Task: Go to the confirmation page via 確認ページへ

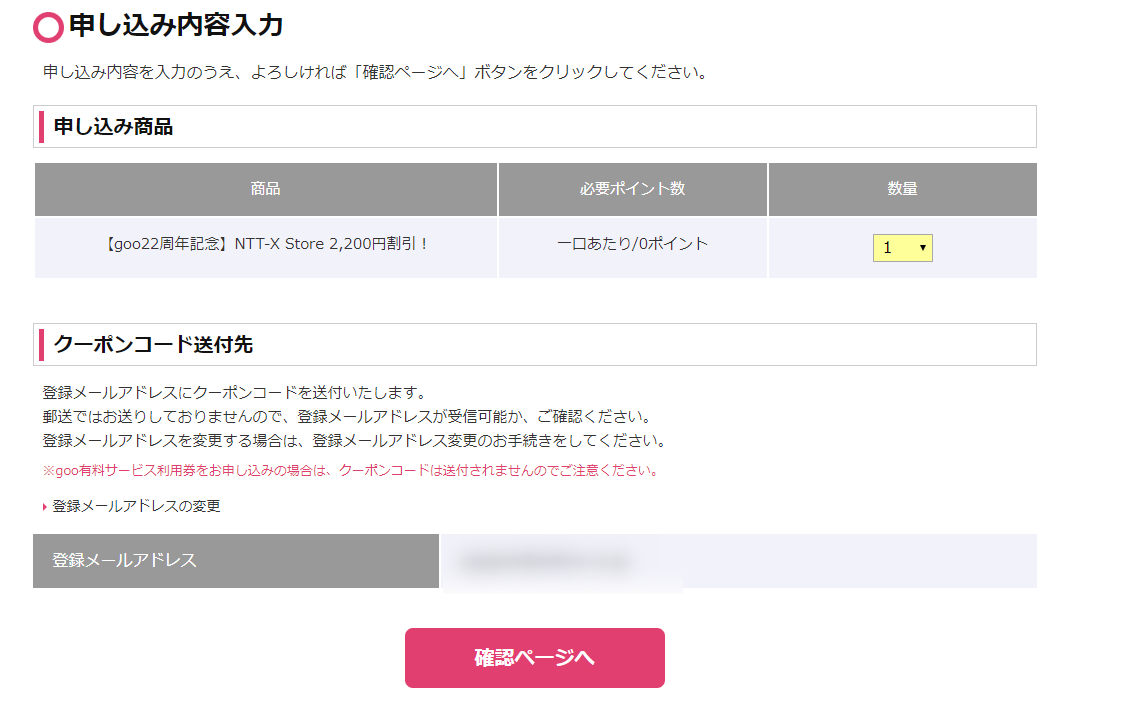Action: coord(534,658)
